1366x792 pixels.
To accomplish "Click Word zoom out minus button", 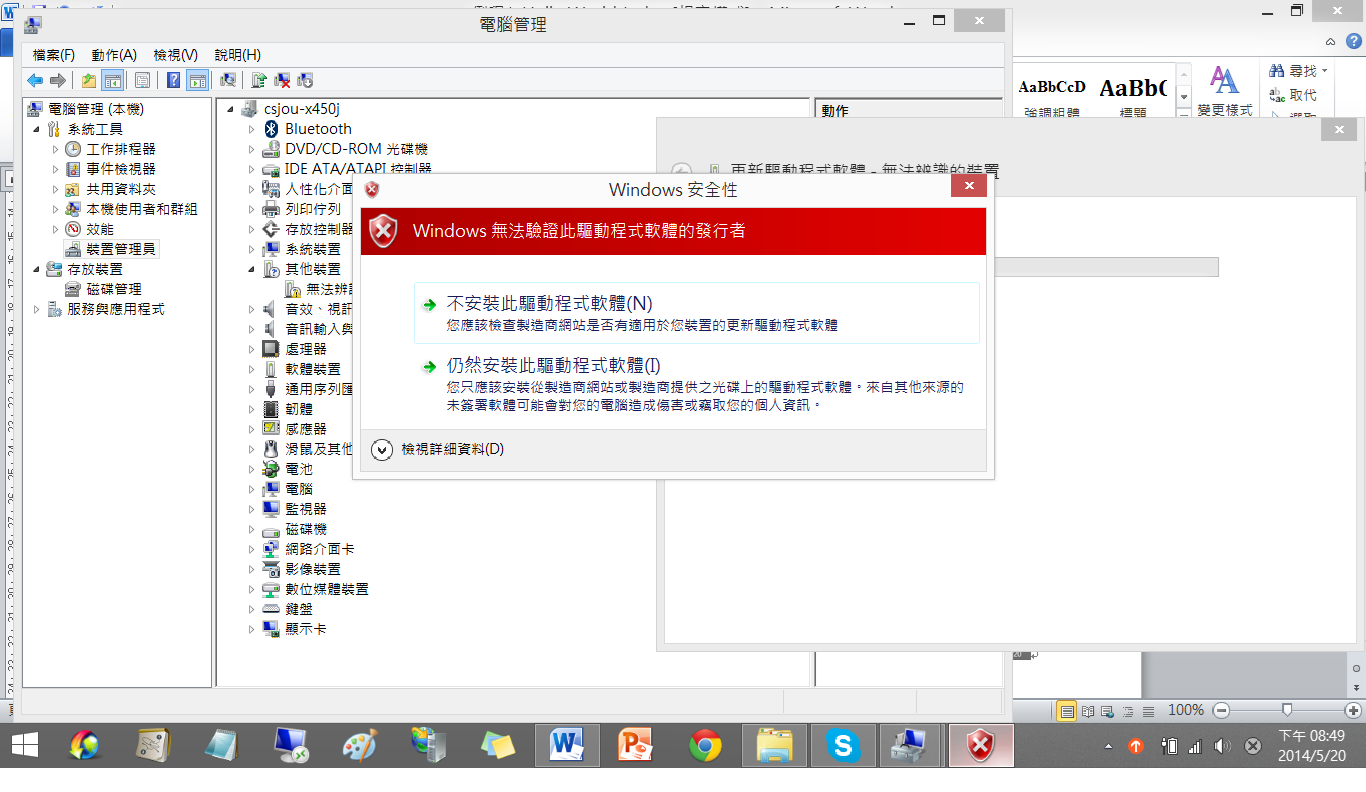I will (1221, 710).
